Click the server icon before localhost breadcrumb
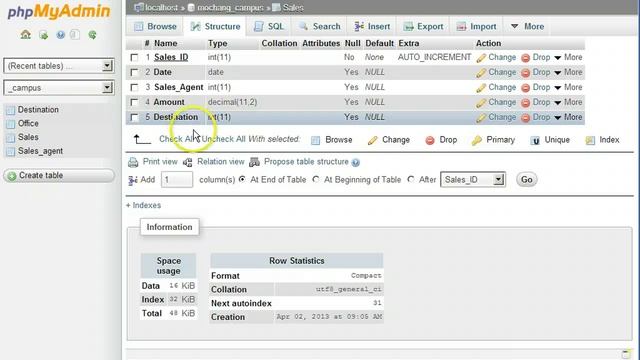 (x=139, y=7)
